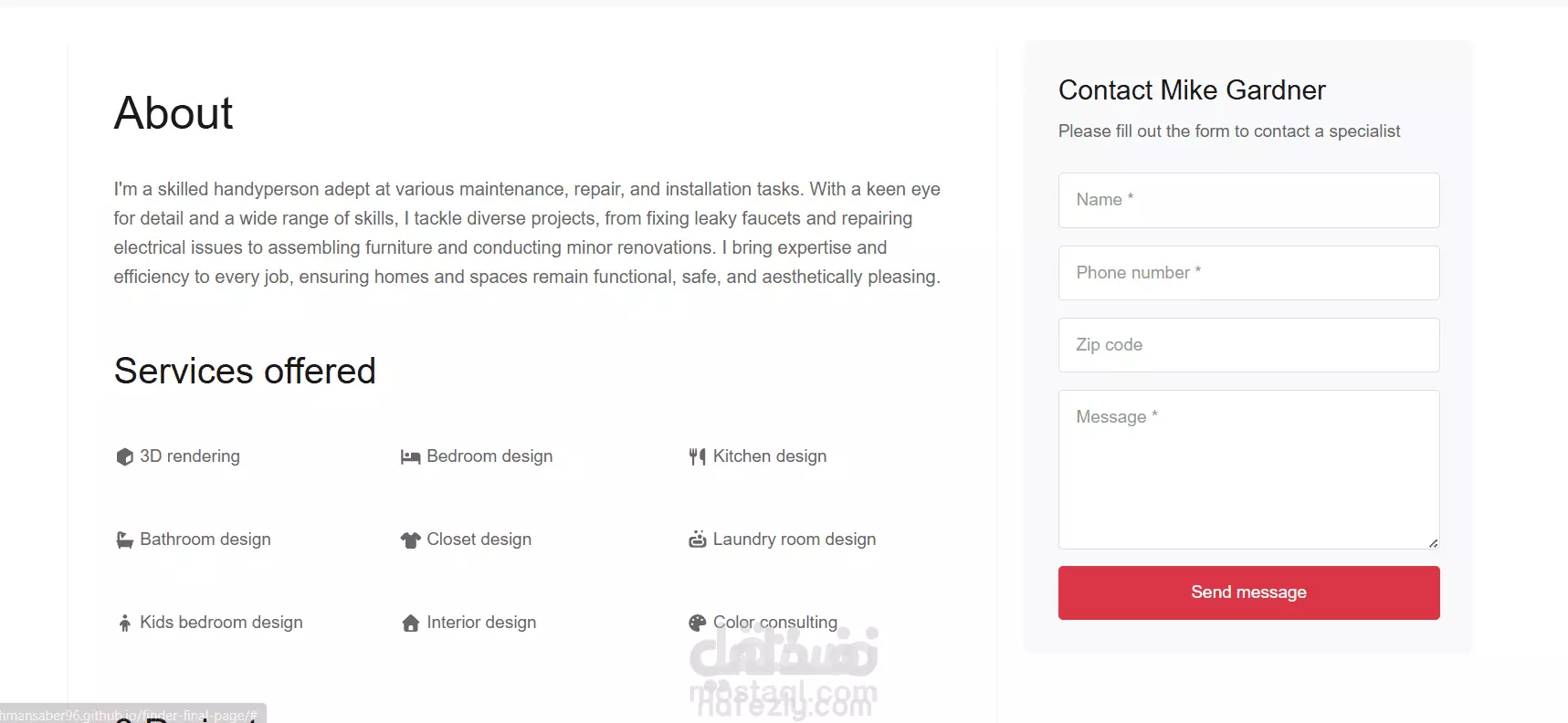Focus the Zip code field
The image size is (1568, 723).
(x=1248, y=345)
